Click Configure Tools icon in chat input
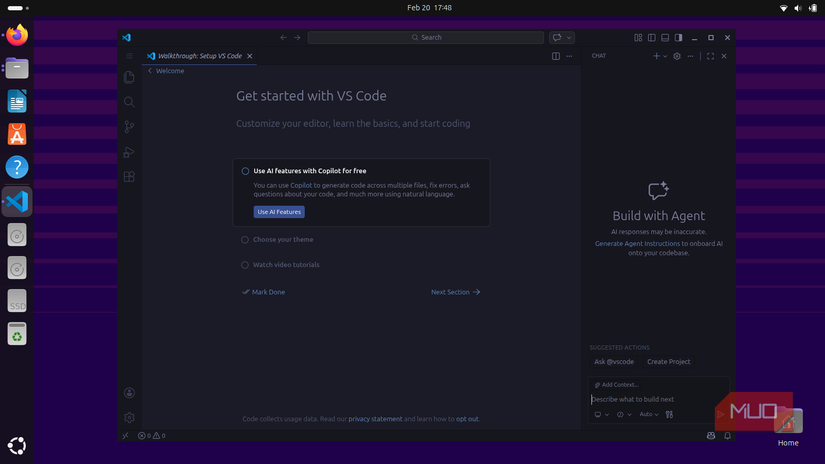This screenshot has height=464, width=825. point(669,415)
